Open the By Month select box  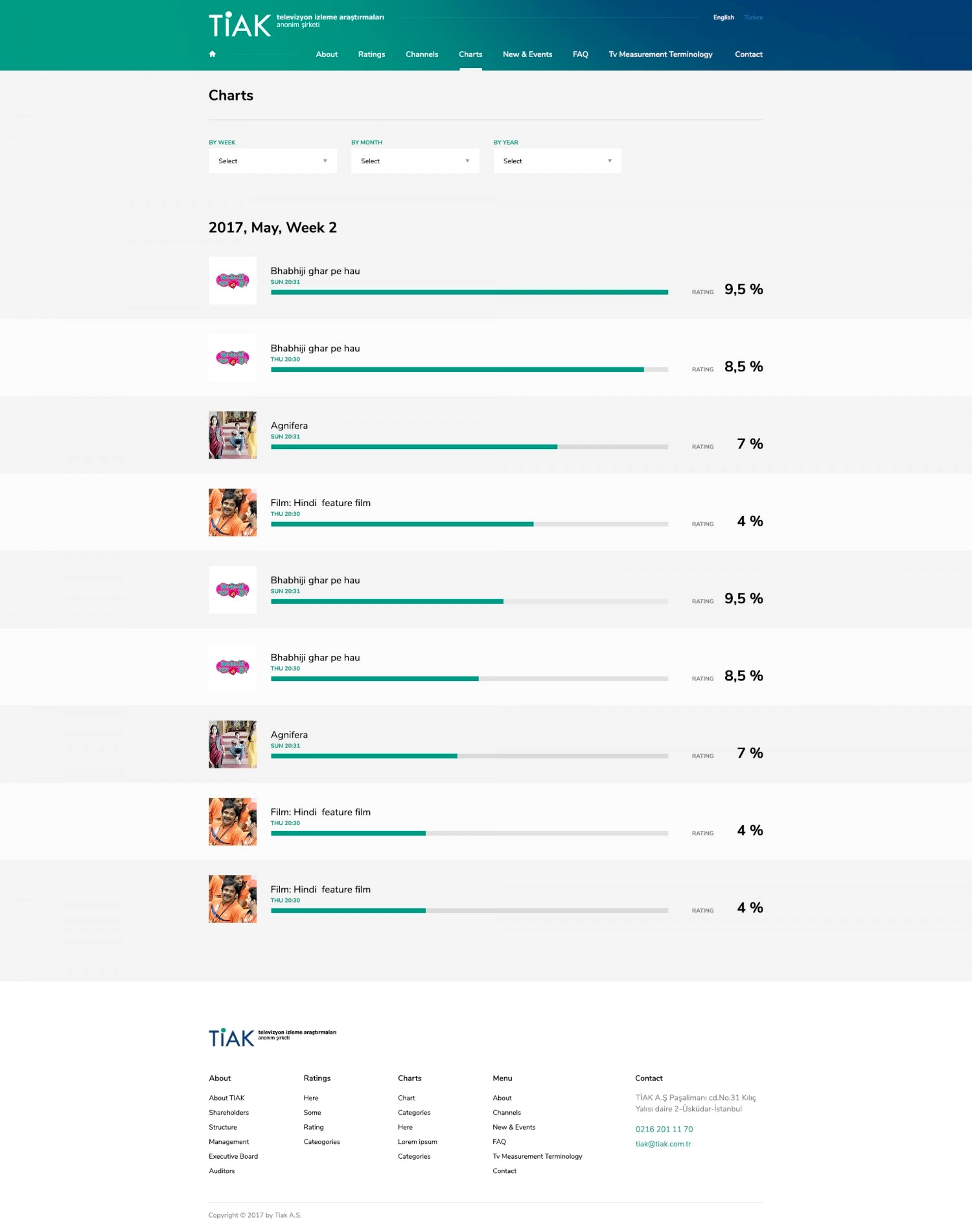pos(415,161)
